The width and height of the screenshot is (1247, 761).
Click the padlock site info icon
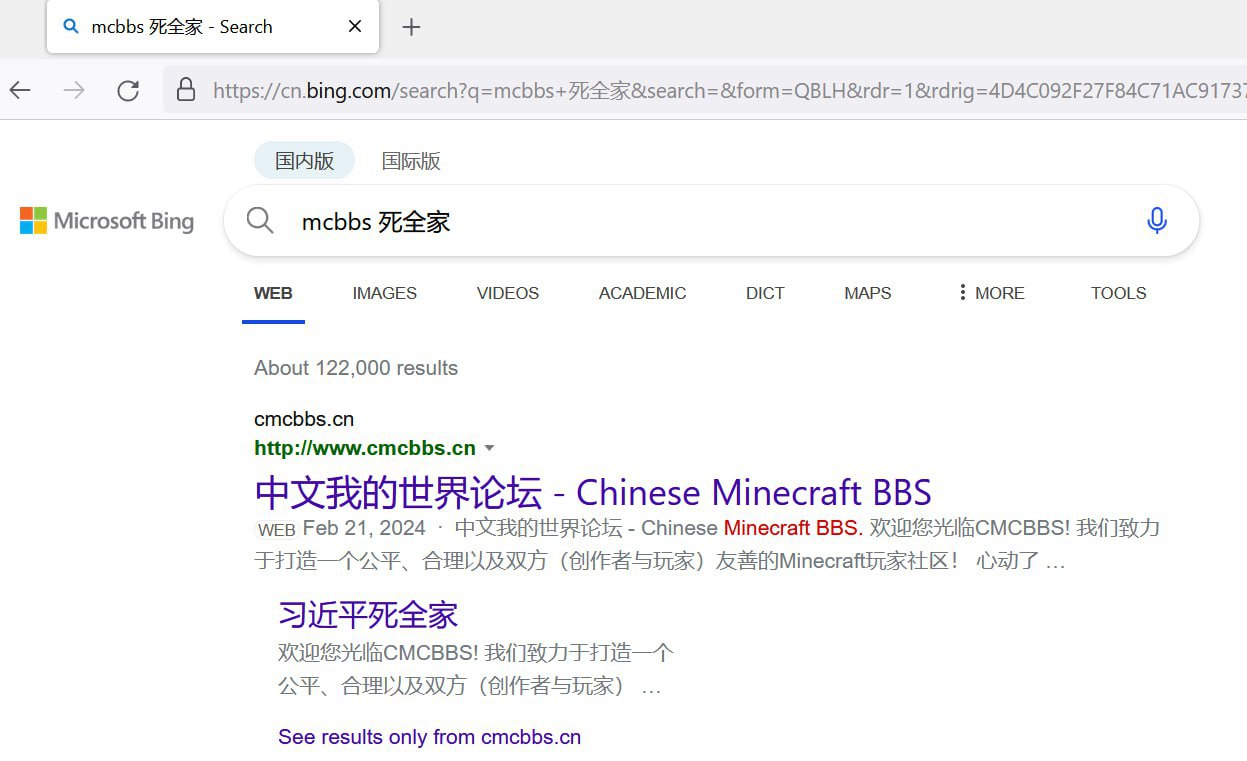click(186, 91)
